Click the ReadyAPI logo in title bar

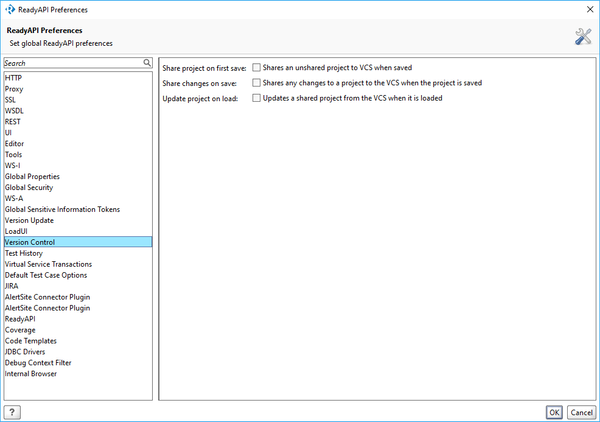(x=10, y=9)
